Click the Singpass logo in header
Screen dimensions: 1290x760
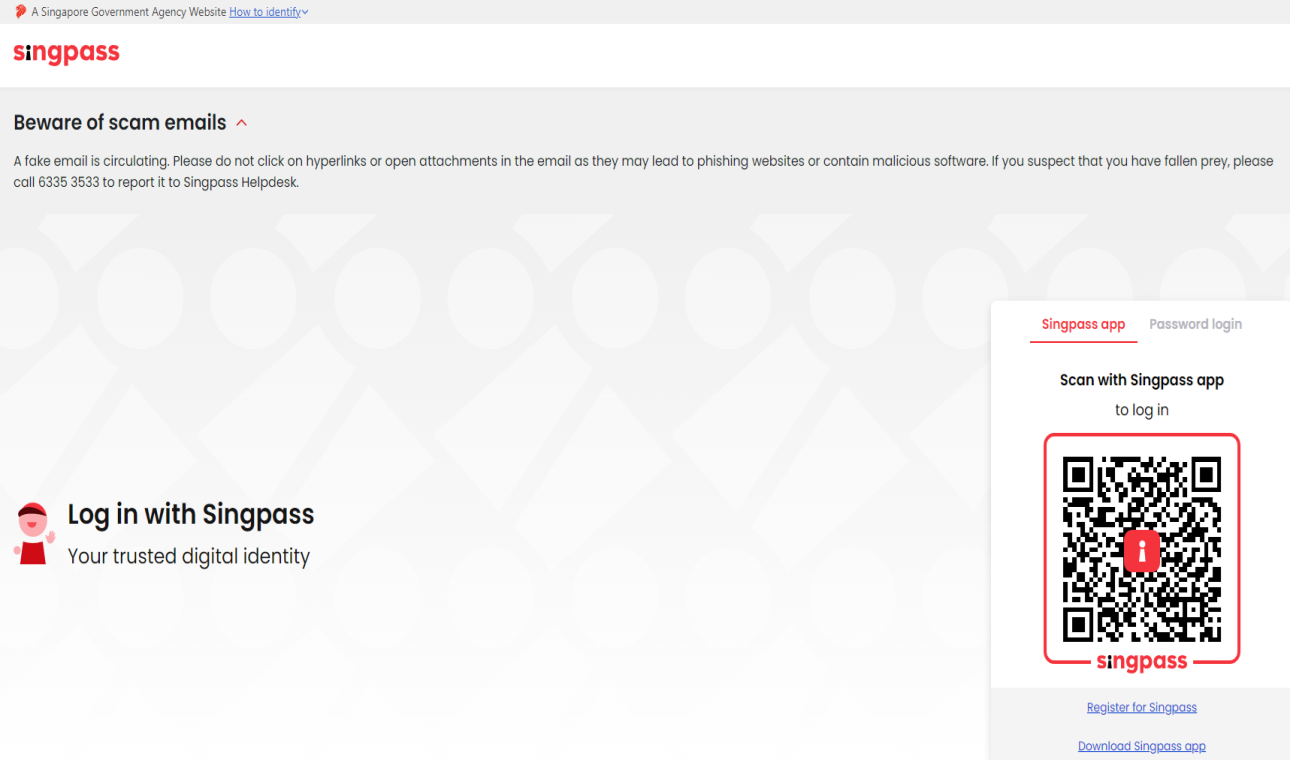pyautogui.click(x=66, y=53)
